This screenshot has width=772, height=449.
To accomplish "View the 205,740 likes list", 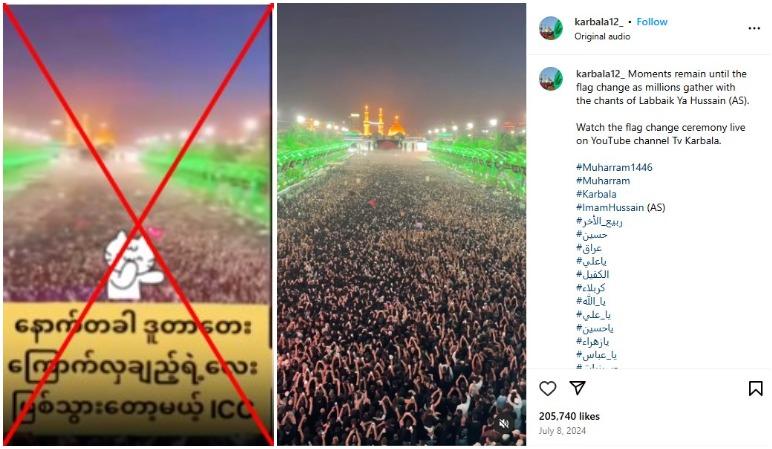I will click(569, 417).
